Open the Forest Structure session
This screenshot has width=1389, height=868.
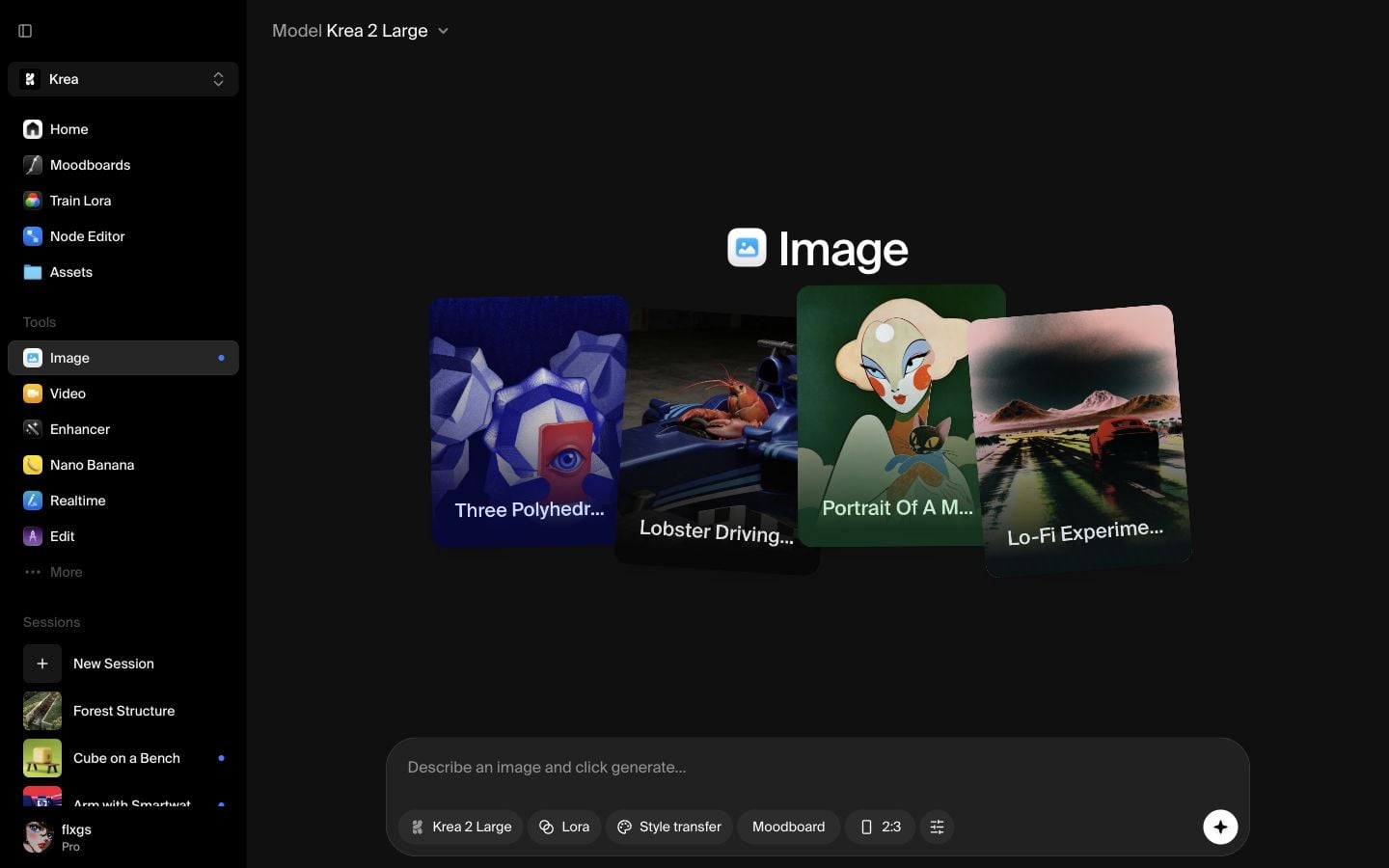[x=123, y=711]
